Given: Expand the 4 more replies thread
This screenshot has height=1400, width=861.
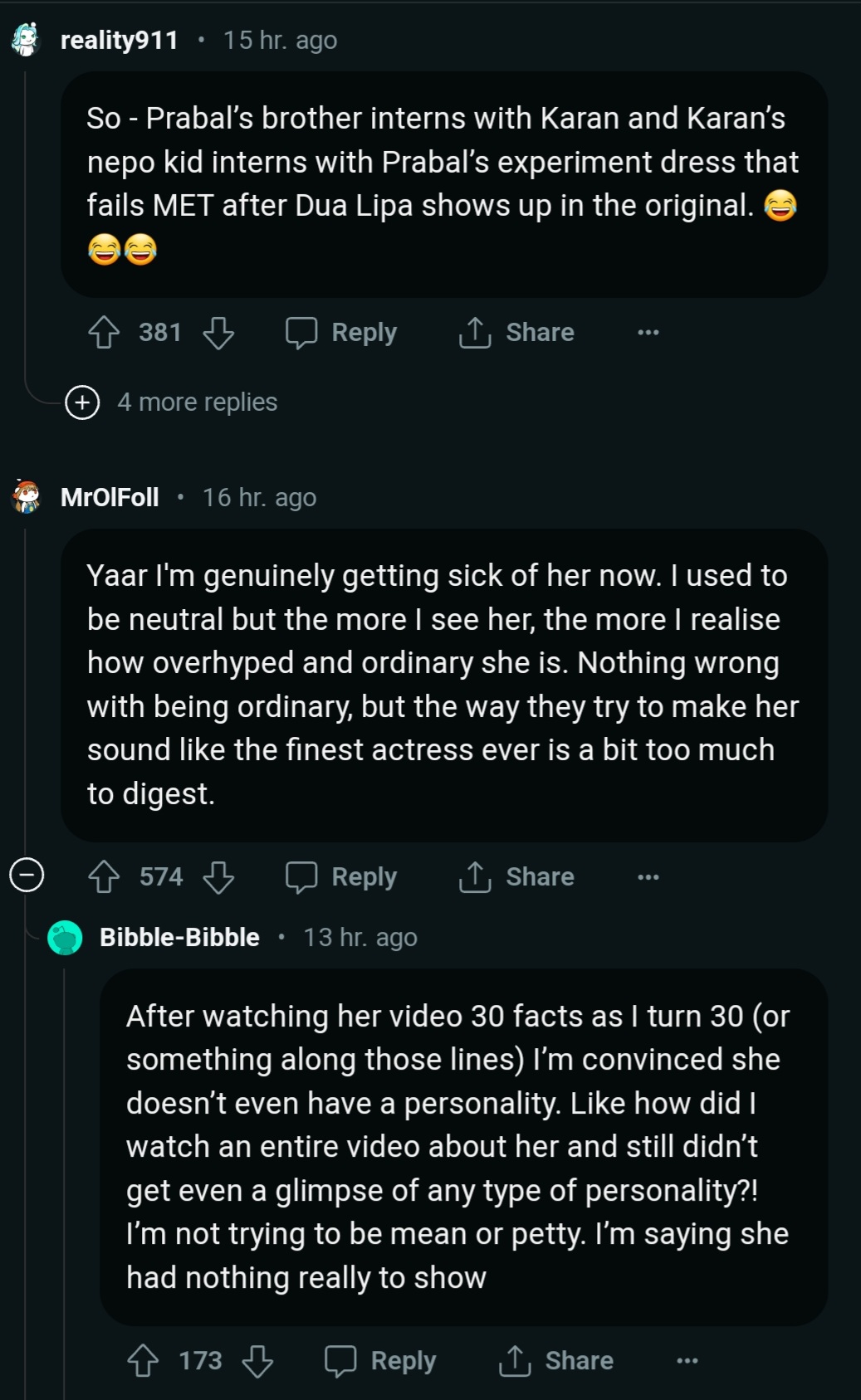Looking at the screenshot, I should point(82,402).
